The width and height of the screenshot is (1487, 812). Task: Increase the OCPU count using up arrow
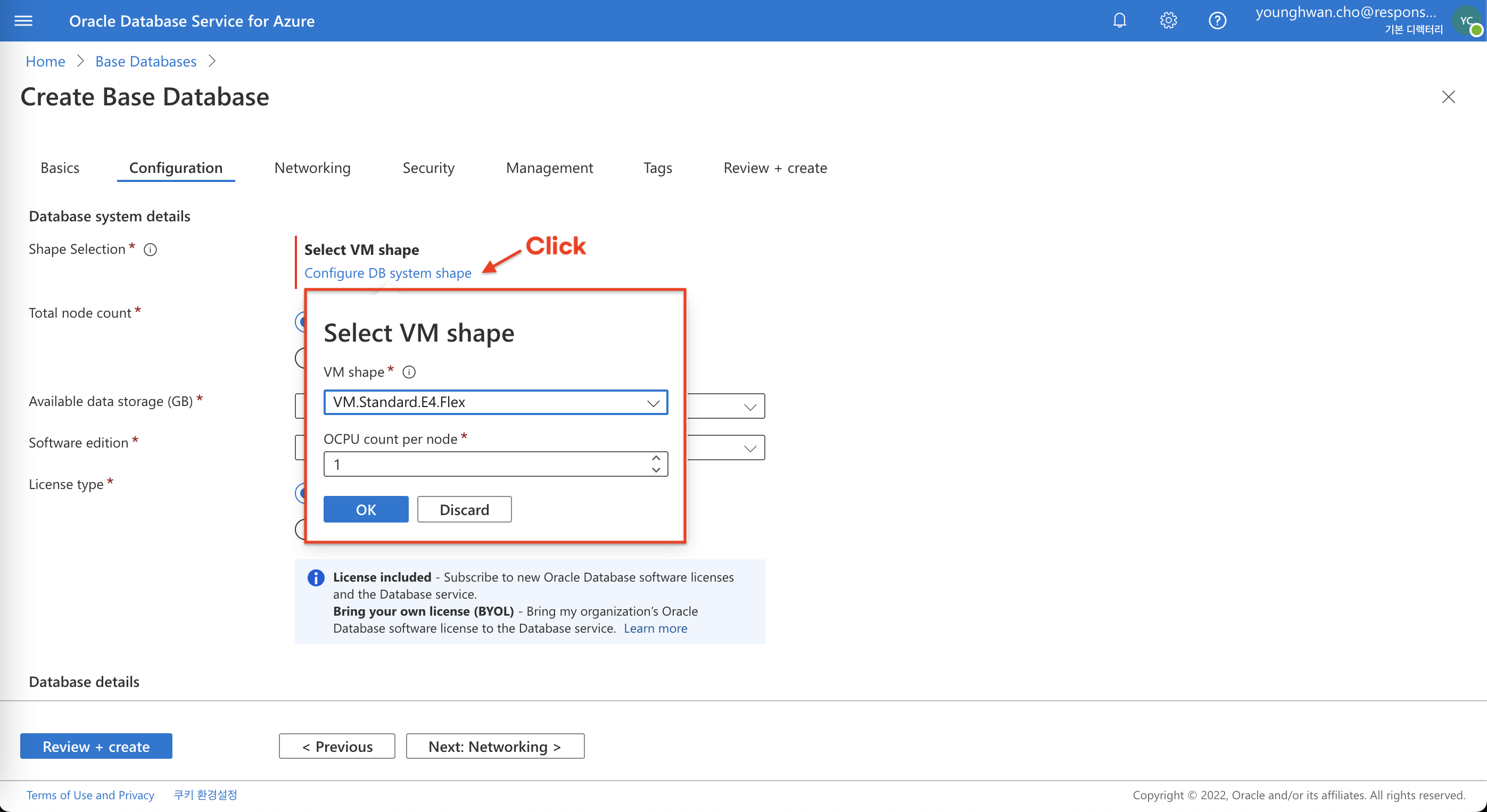coord(656,458)
